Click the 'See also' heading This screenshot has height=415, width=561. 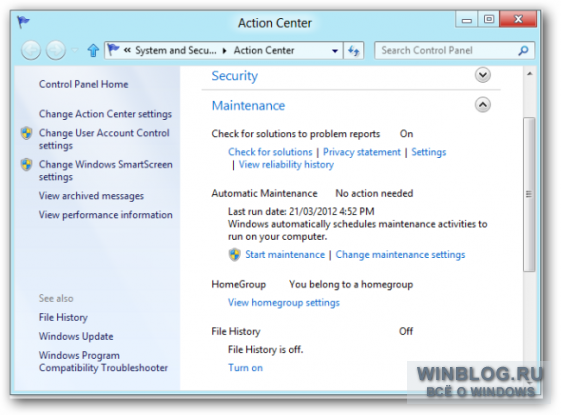[56, 298]
